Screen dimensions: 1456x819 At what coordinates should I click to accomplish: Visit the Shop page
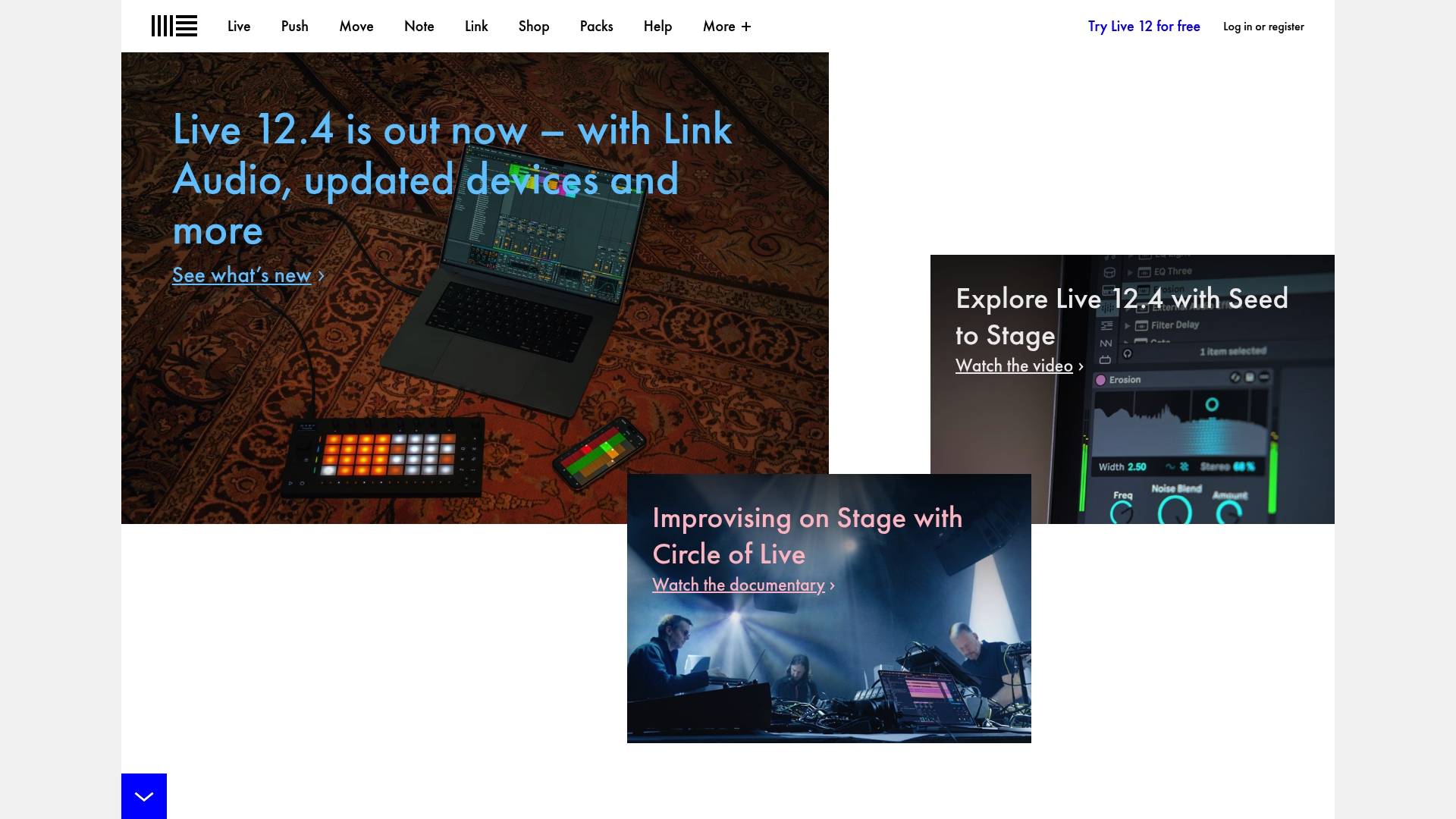pos(534,26)
